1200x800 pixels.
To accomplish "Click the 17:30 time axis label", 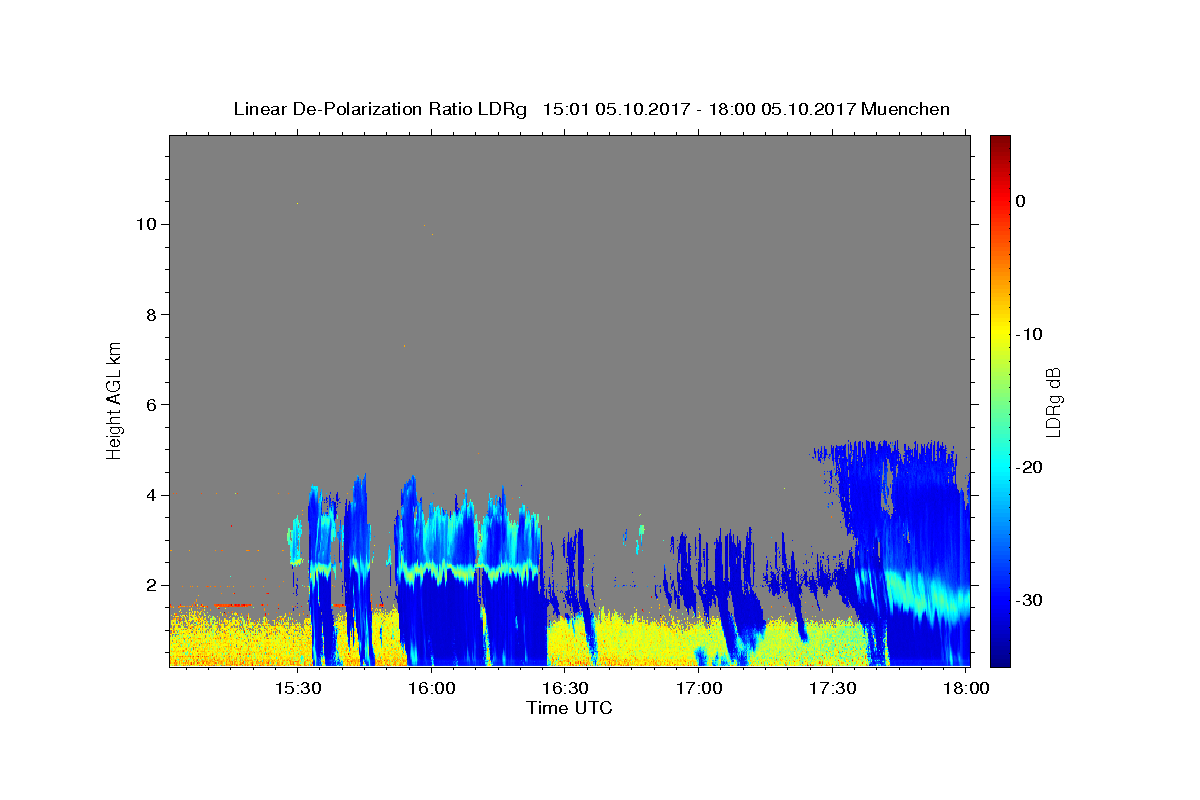I will (832, 688).
